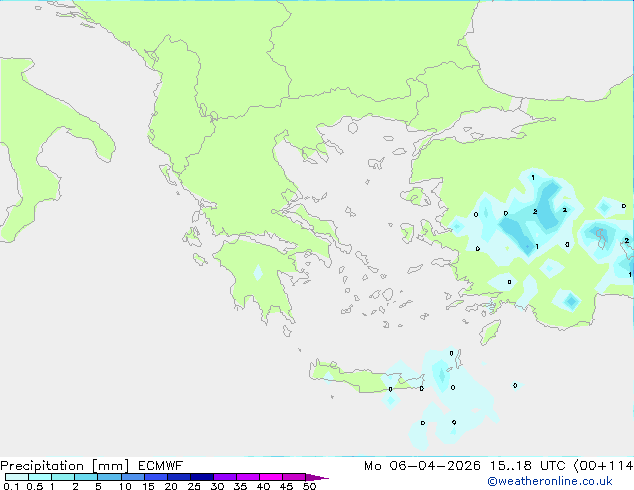Select the 1–2 mm legend color

pyautogui.click(x=63, y=477)
